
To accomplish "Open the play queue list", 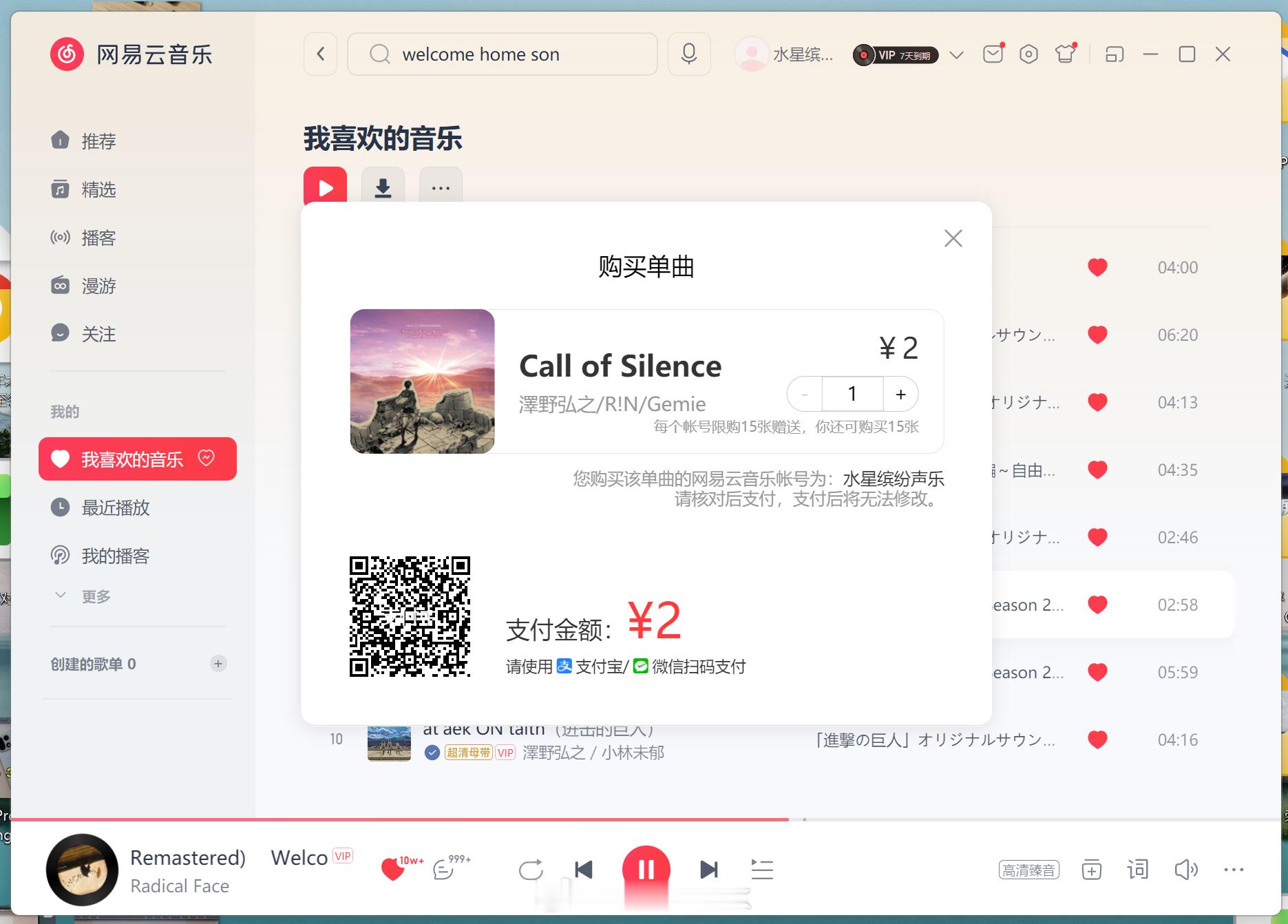I will coord(762,870).
